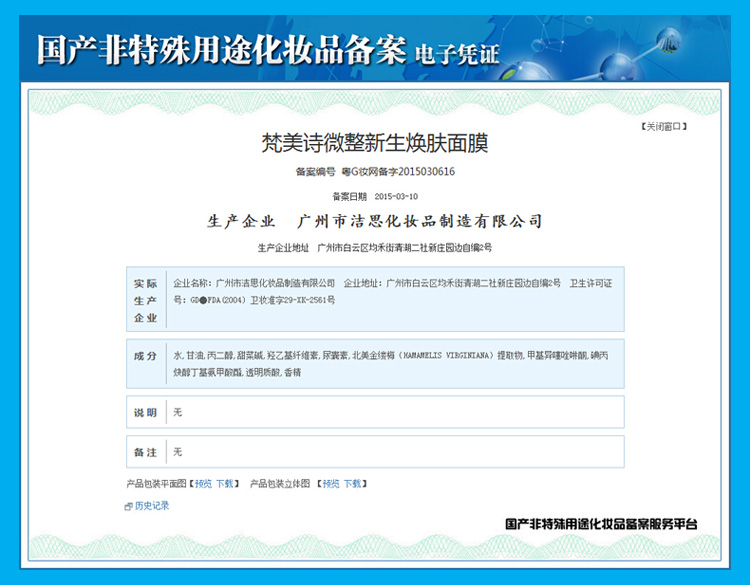The width and height of the screenshot is (750, 585).
Task: Open the 历史记录 link
Action: click(152, 506)
